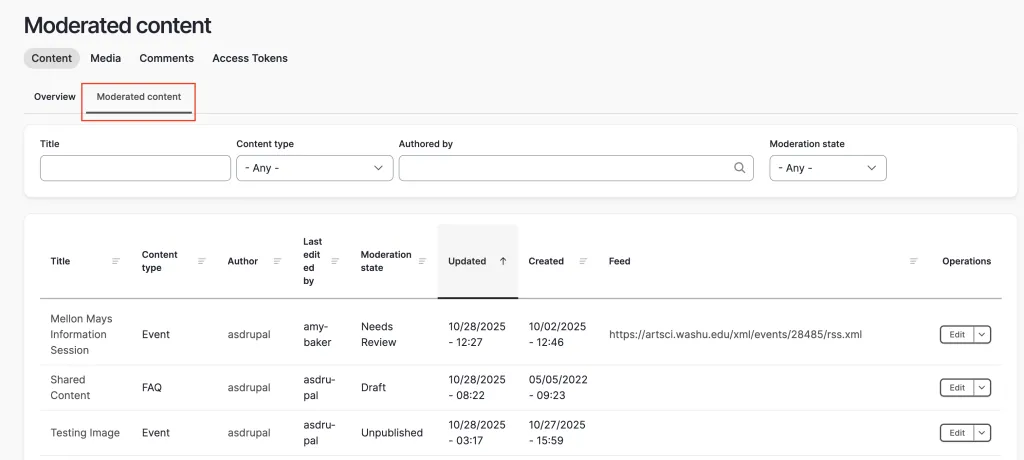This screenshot has width=1024, height=460.
Task: Click the sort icon beside Feed column
Action: pos(914,261)
